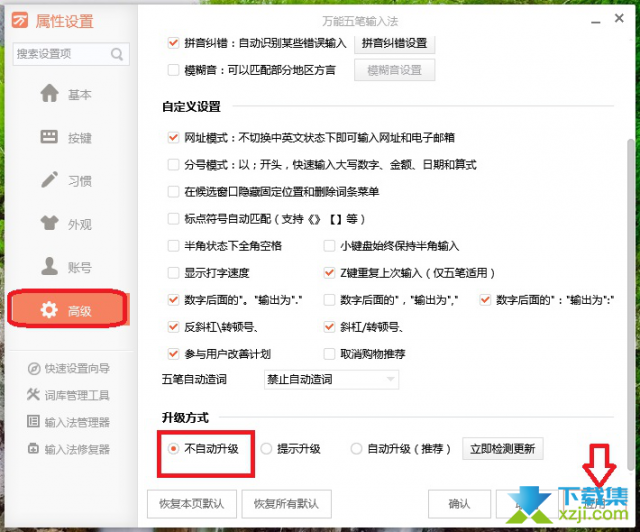This screenshot has width=640, height=532.
Task: Check 小键盘始终保持半角输入
Action: [x=329, y=246]
